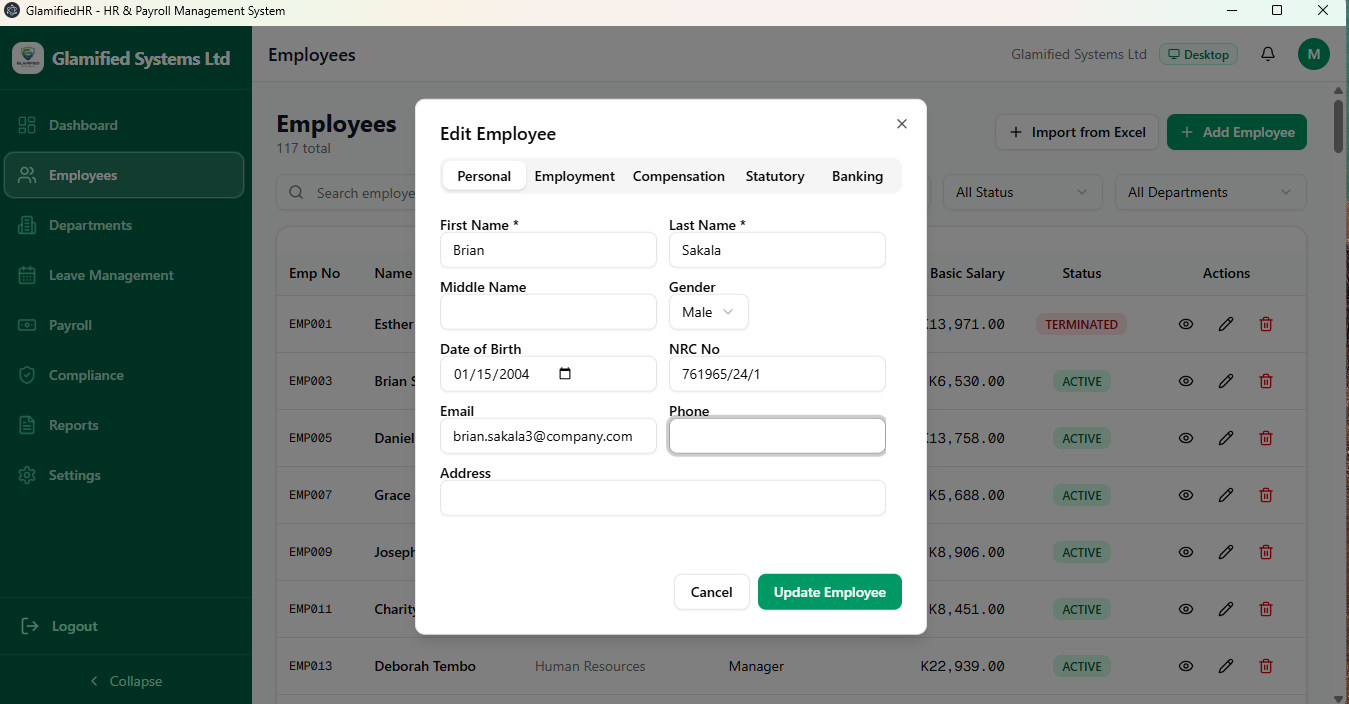View EMP013 details eye icon
Screen dimensions: 1349x704
pyautogui.click(x=1186, y=666)
